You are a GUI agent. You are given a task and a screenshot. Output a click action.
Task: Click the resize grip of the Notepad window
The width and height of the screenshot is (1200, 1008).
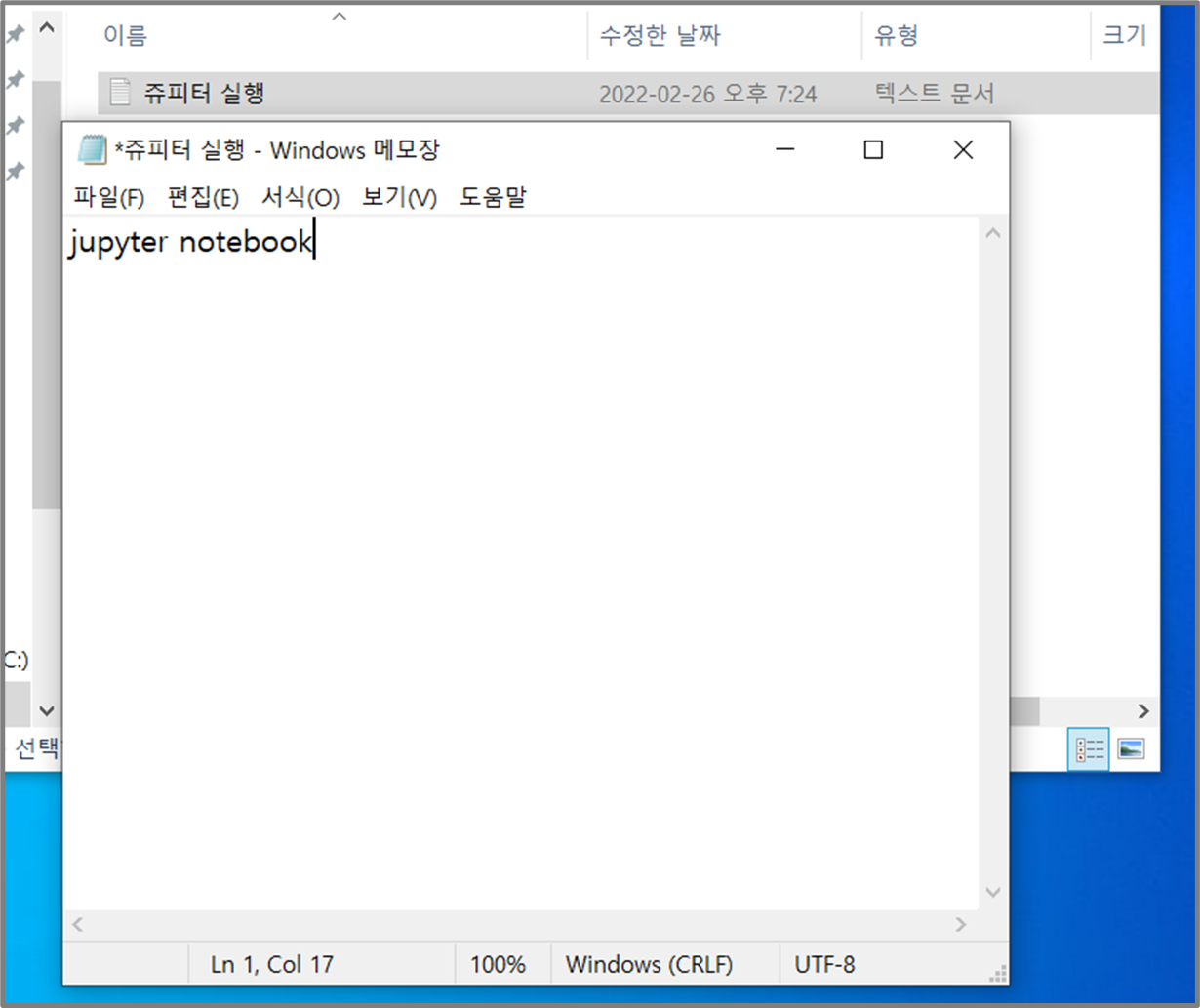pos(997,974)
